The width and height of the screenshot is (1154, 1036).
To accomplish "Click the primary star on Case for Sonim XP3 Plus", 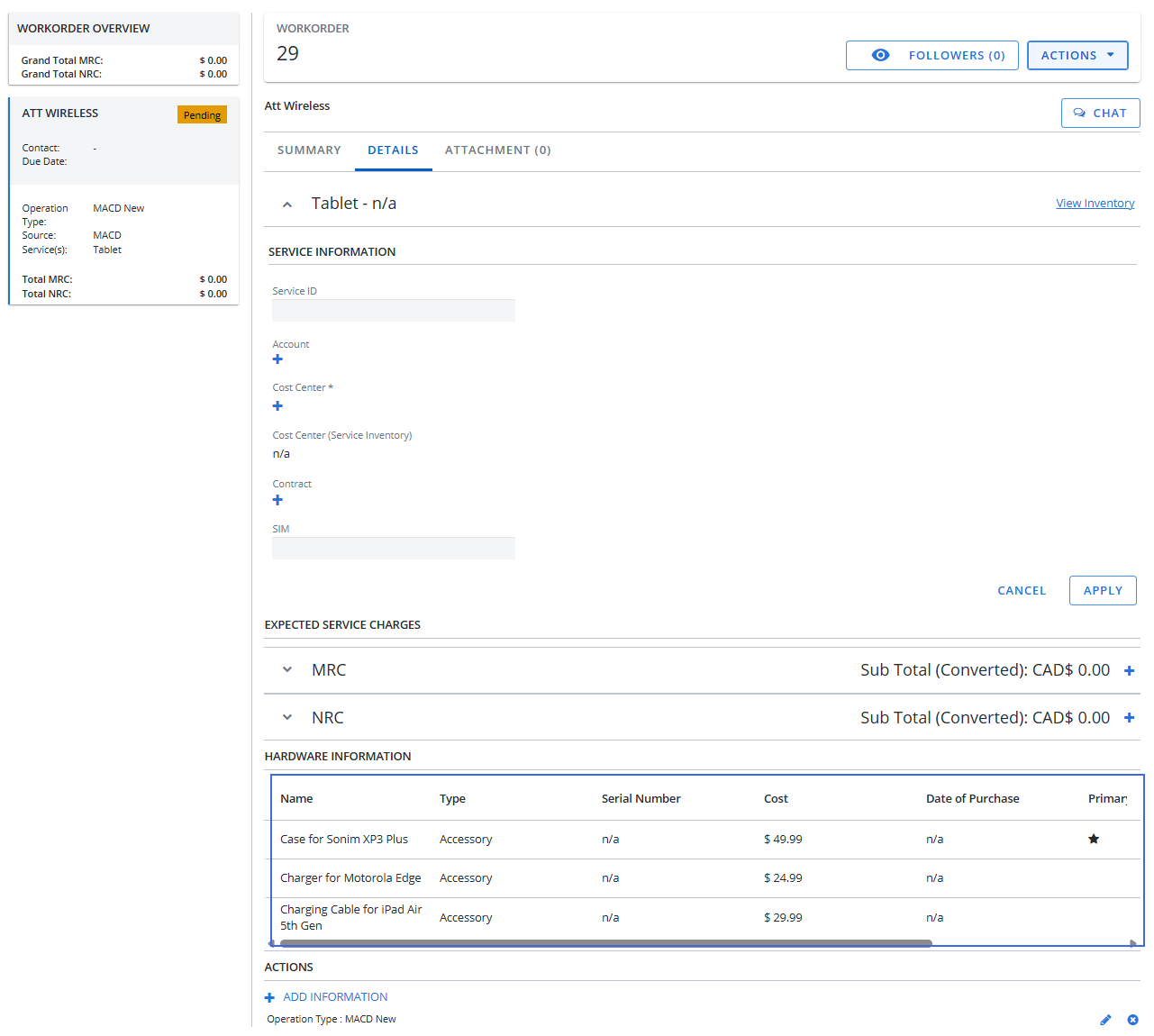I will pyautogui.click(x=1094, y=840).
